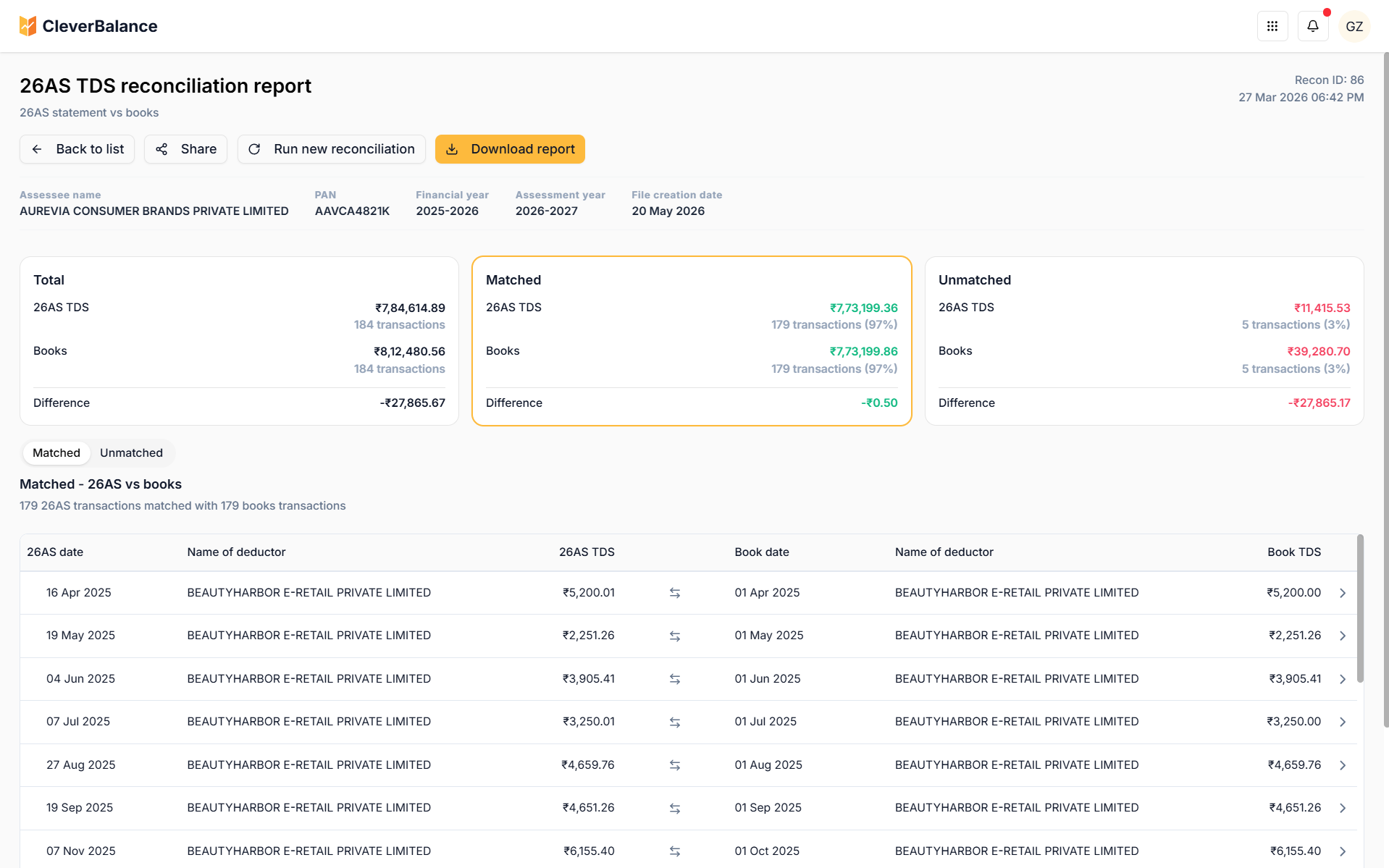Open the GZ user avatar menu
This screenshot has height=868, width=1389.
click(1354, 27)
